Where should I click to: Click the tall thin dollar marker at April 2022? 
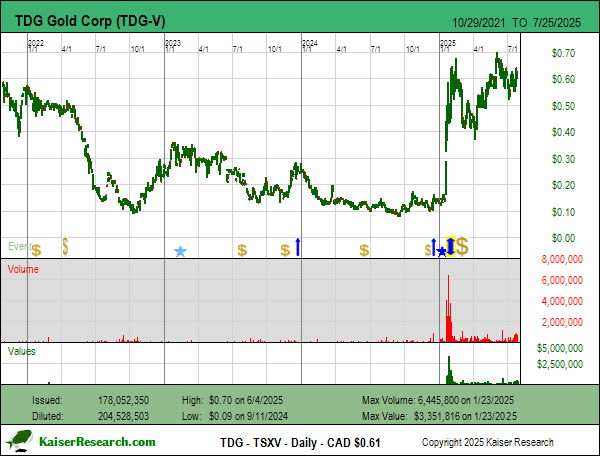65,246
